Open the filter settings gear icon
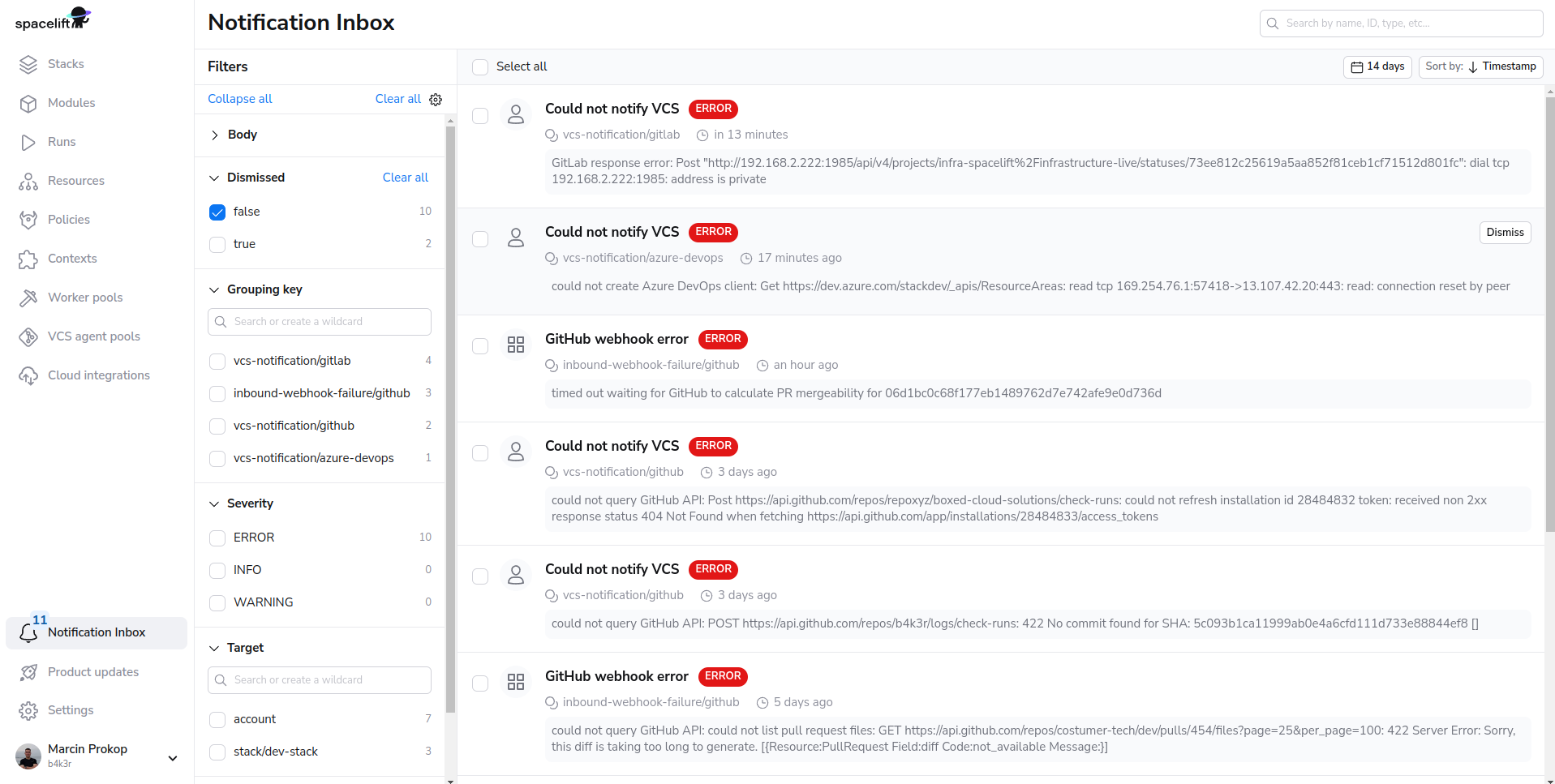Viewport: 1555px width, 784px height. [436, 100]
